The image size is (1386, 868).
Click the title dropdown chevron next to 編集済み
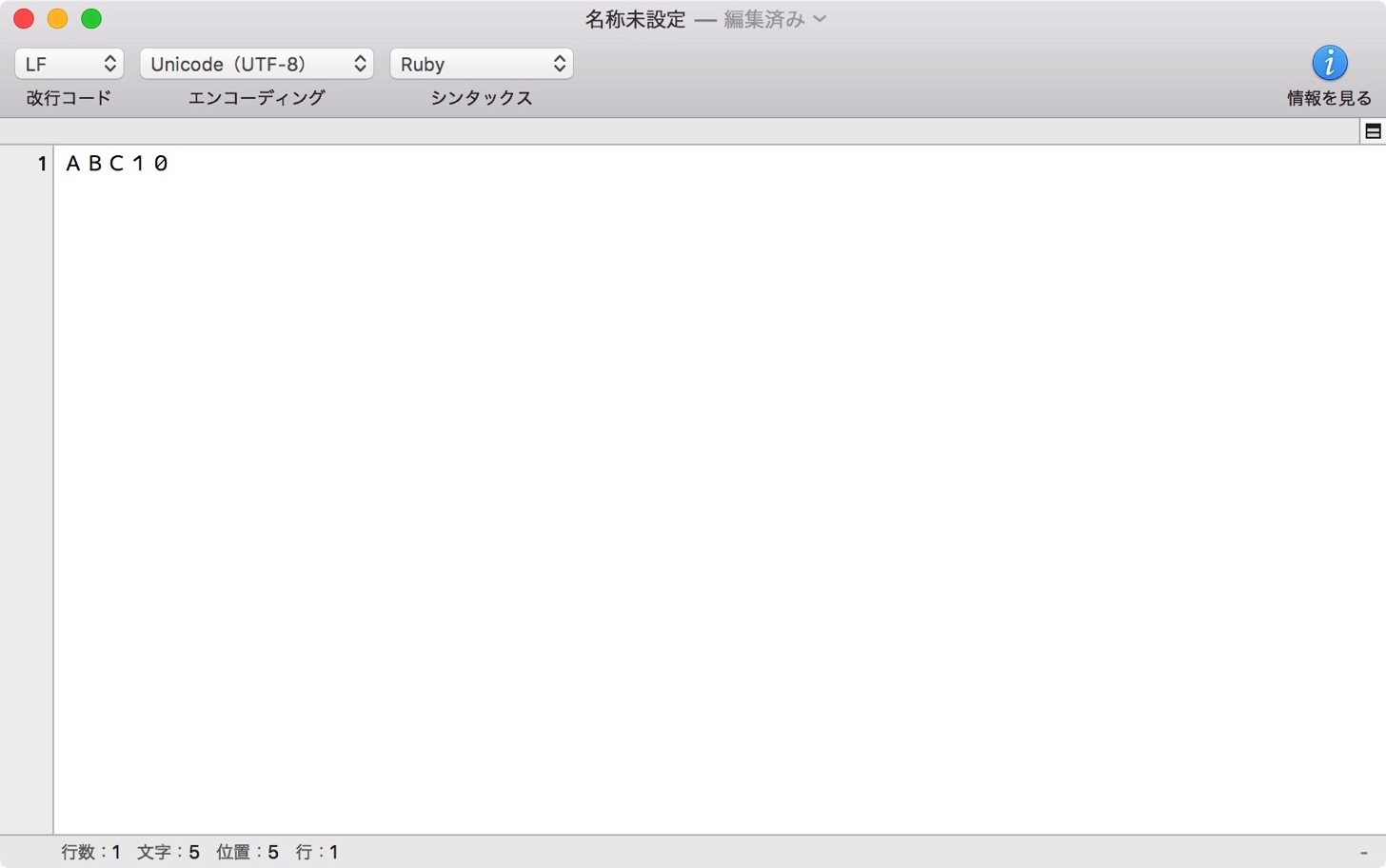pyautogui.click(x=820, y=19)
